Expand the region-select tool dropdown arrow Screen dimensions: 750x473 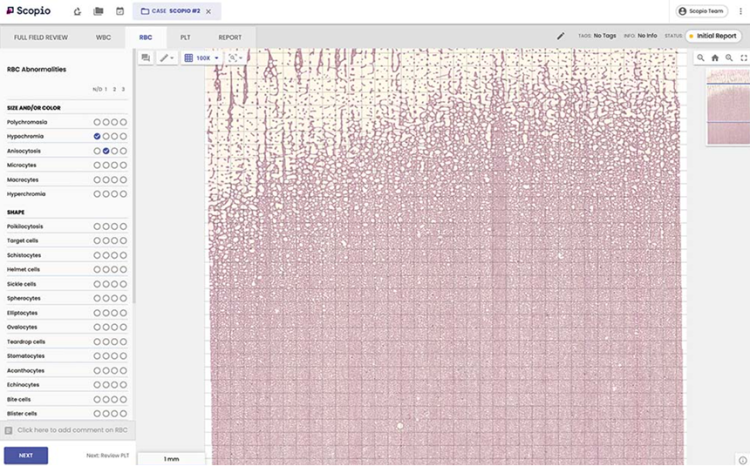pyautogui.click(x=241, y=58)
